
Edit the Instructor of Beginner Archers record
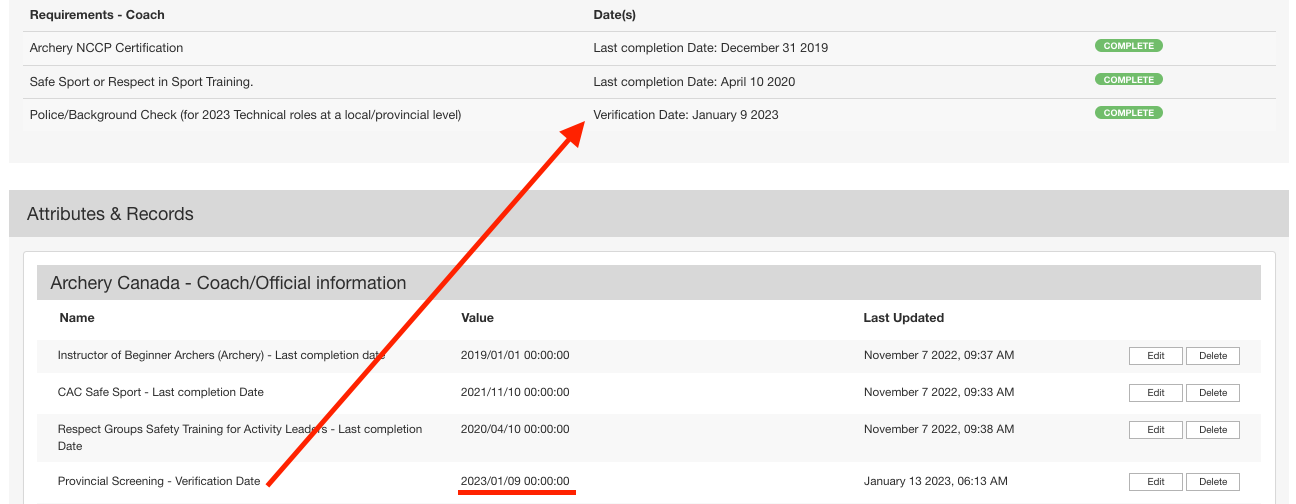1155,356
